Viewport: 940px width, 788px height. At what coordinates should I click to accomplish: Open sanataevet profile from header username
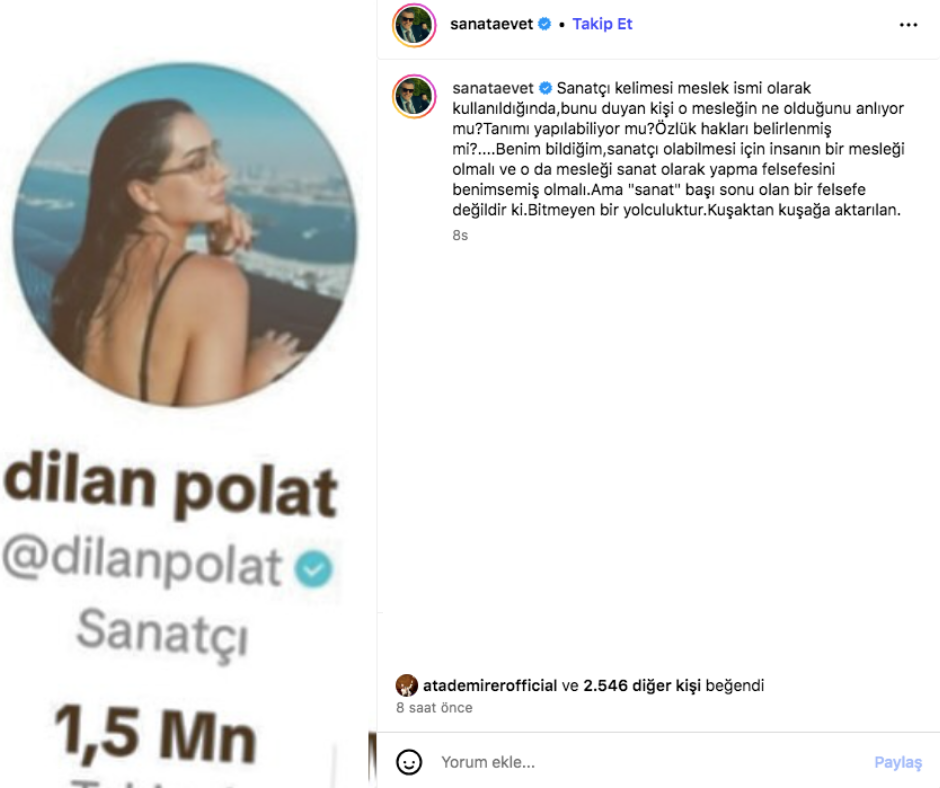click(491, 24)
